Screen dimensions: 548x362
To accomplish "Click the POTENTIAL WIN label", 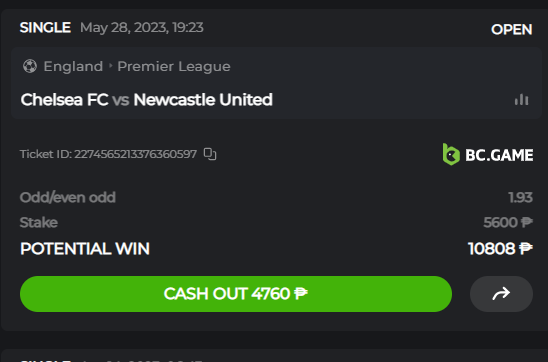I will 85,249.
